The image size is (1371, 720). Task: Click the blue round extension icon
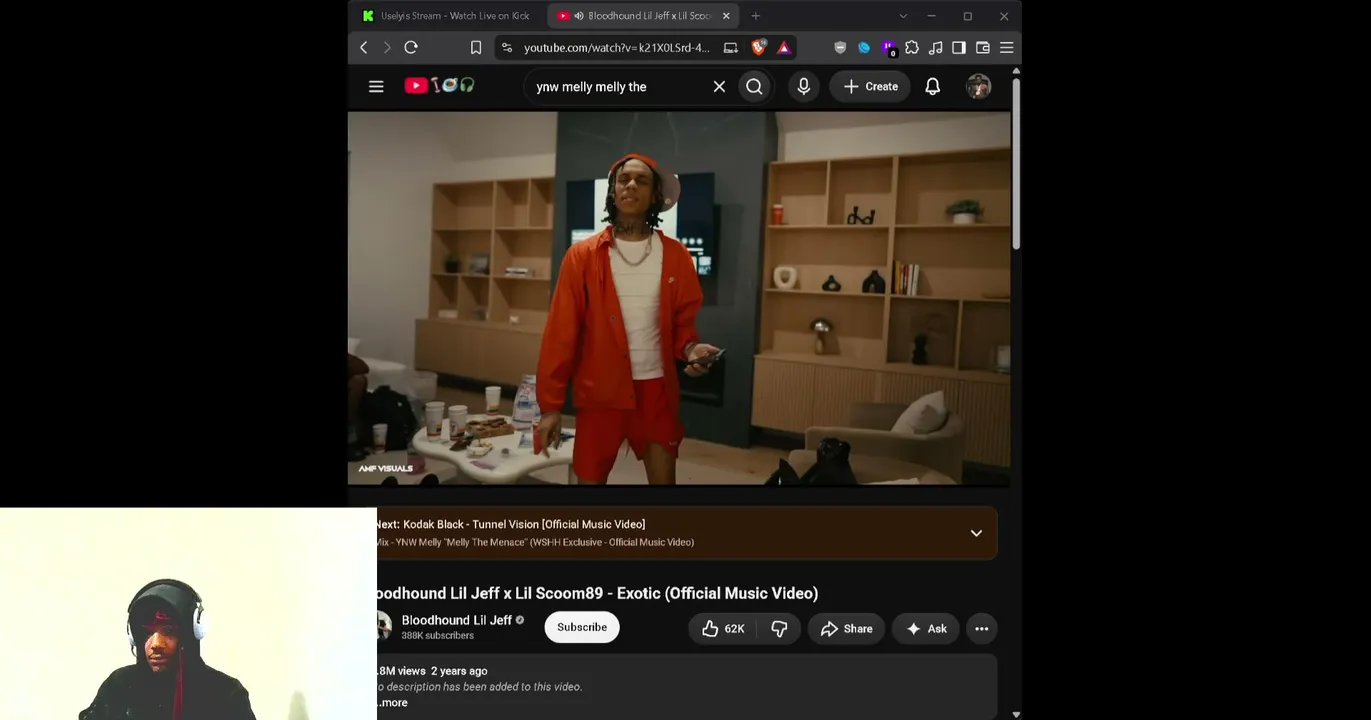[864, 47]
